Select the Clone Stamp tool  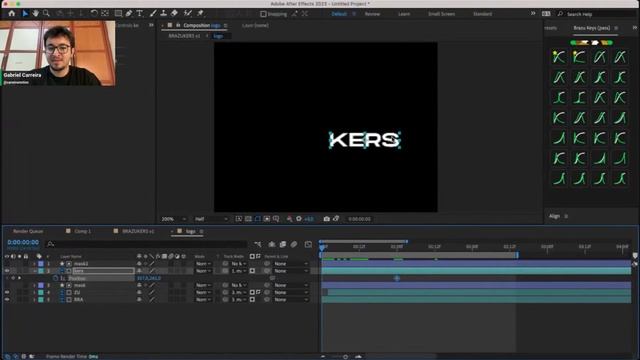[x=164, y=13]
